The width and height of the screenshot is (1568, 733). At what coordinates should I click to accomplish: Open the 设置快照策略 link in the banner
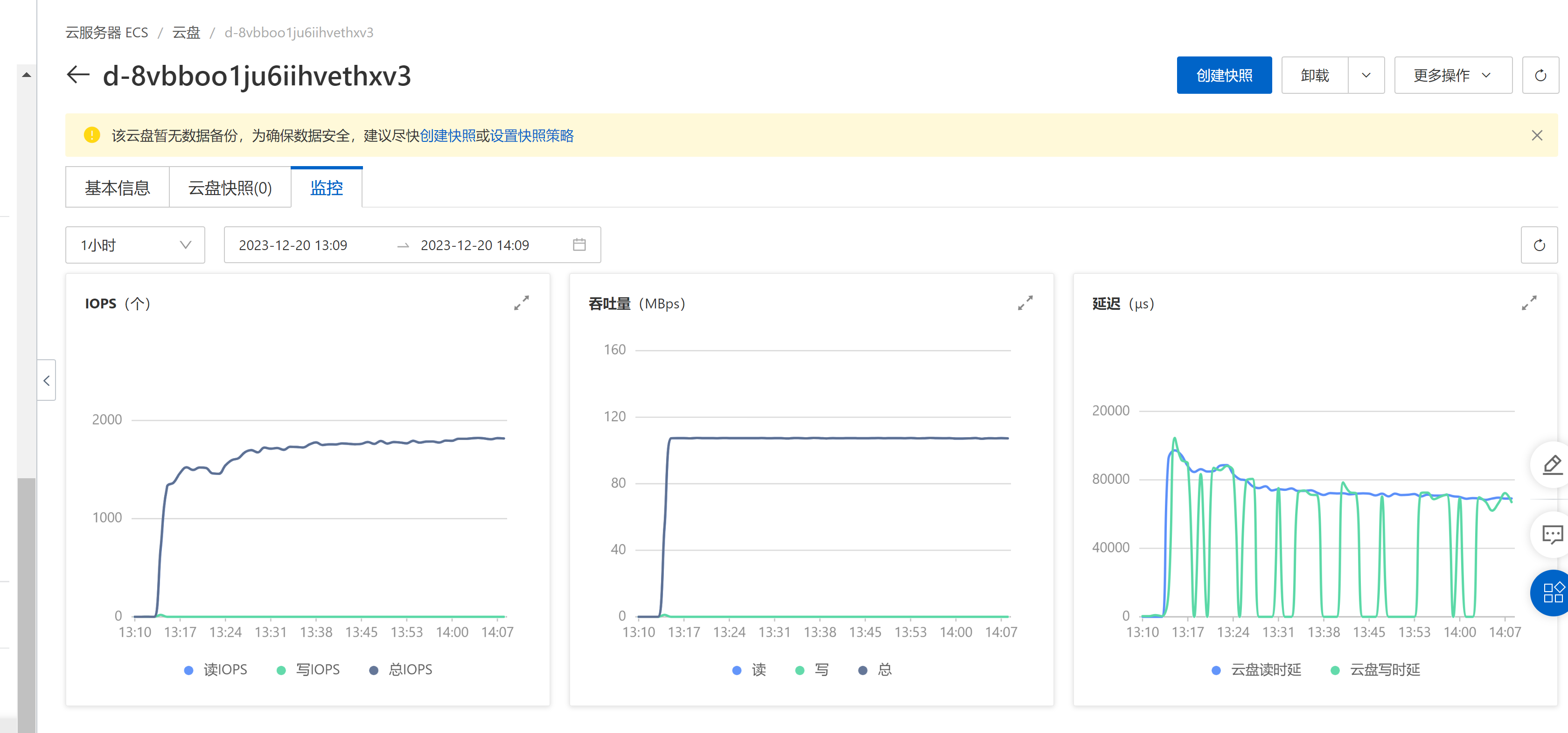pos(531,136)
